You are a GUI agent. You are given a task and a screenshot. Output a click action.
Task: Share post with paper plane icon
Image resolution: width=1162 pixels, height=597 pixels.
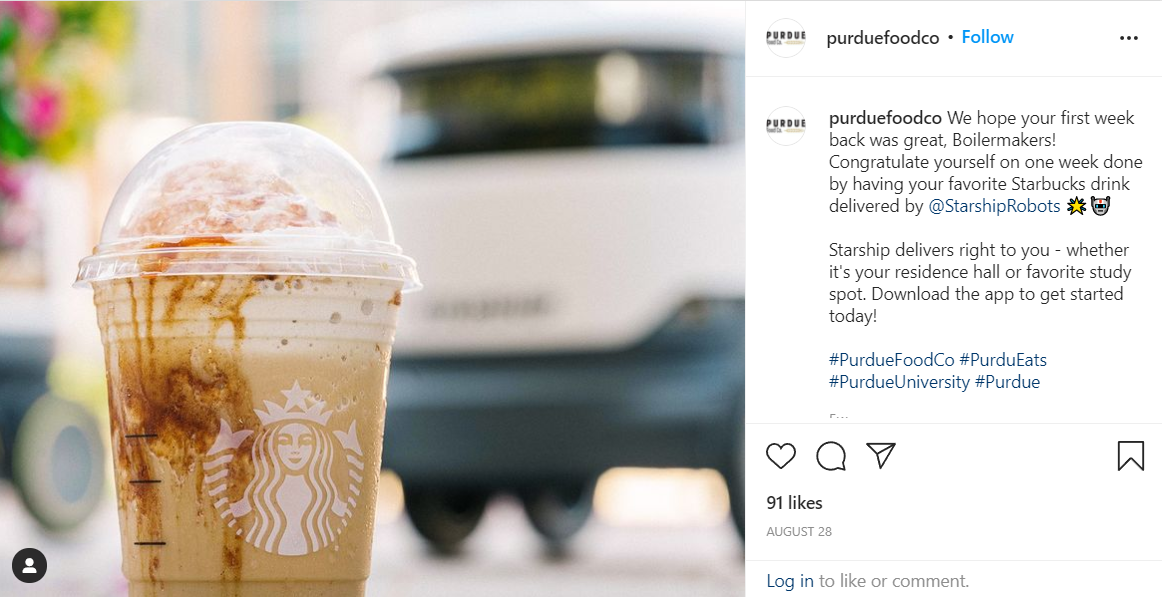[881, 455]
